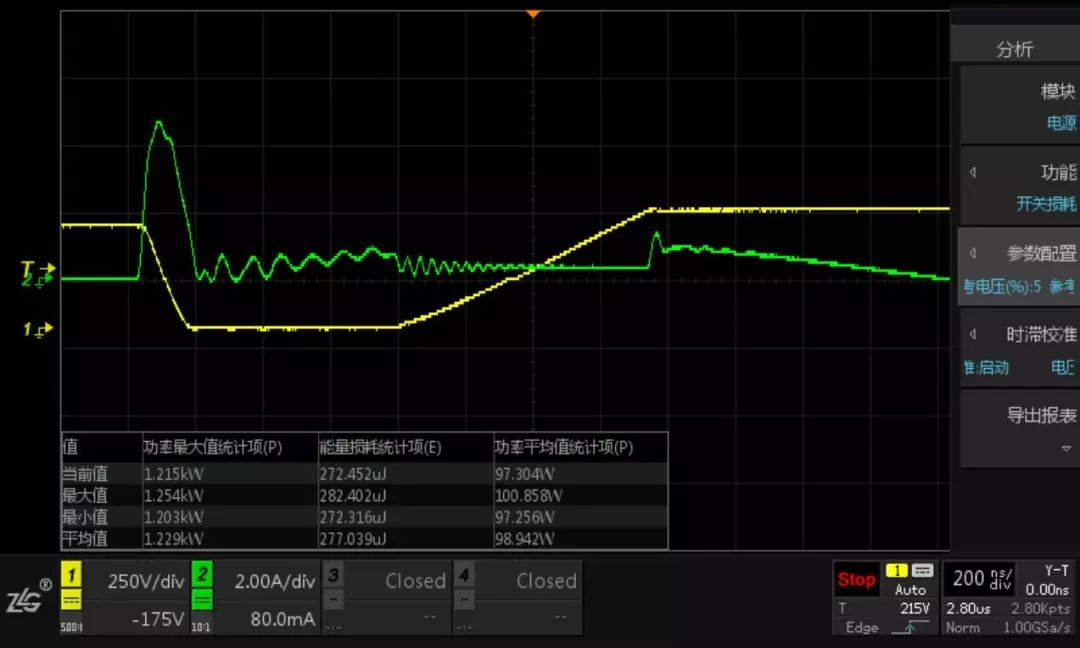Click the T trigger level marker on left edge

tap(37, 268)
